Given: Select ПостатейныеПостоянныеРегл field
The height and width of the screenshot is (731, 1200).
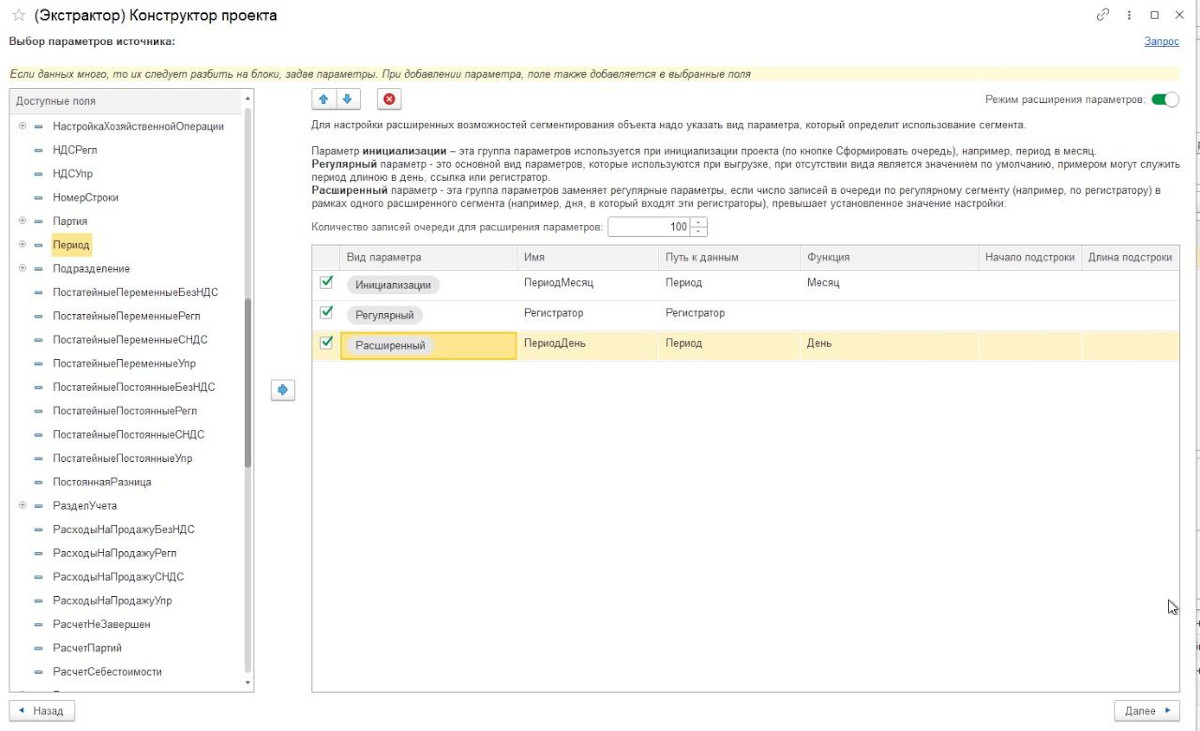Looking at the screenshot, I should click(x=125, y=411).
